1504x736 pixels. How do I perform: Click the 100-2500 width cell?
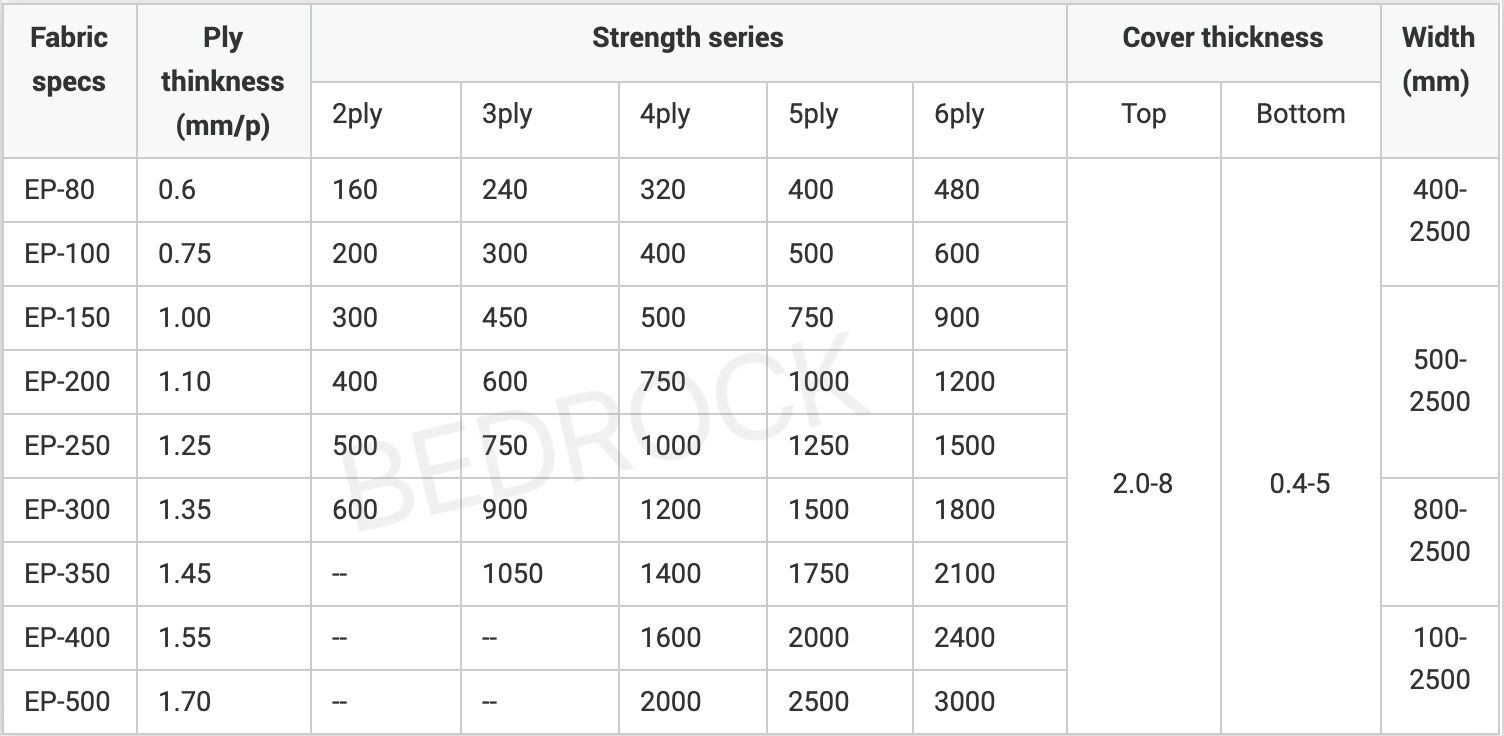(1439, 658)
